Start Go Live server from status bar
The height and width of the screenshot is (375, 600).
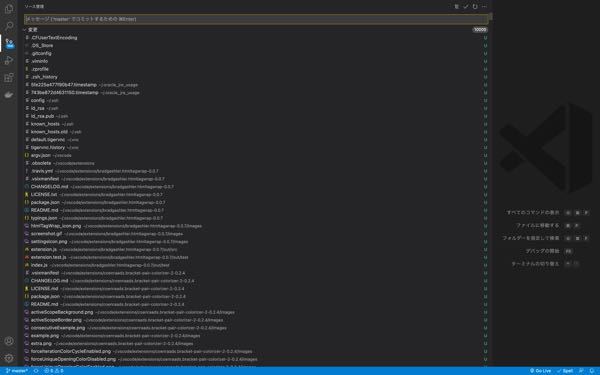[540, 371]
